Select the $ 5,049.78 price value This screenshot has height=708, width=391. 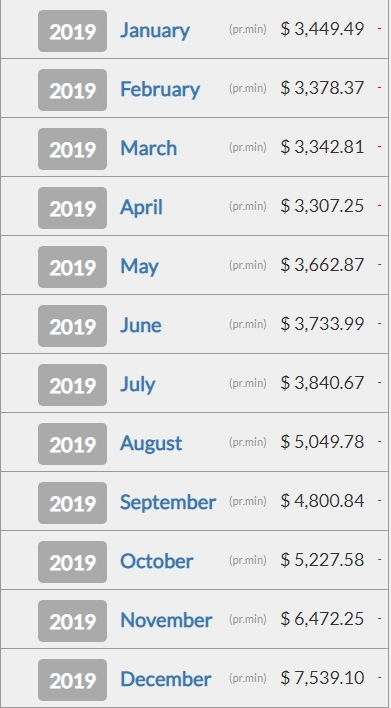click(322, 442)
